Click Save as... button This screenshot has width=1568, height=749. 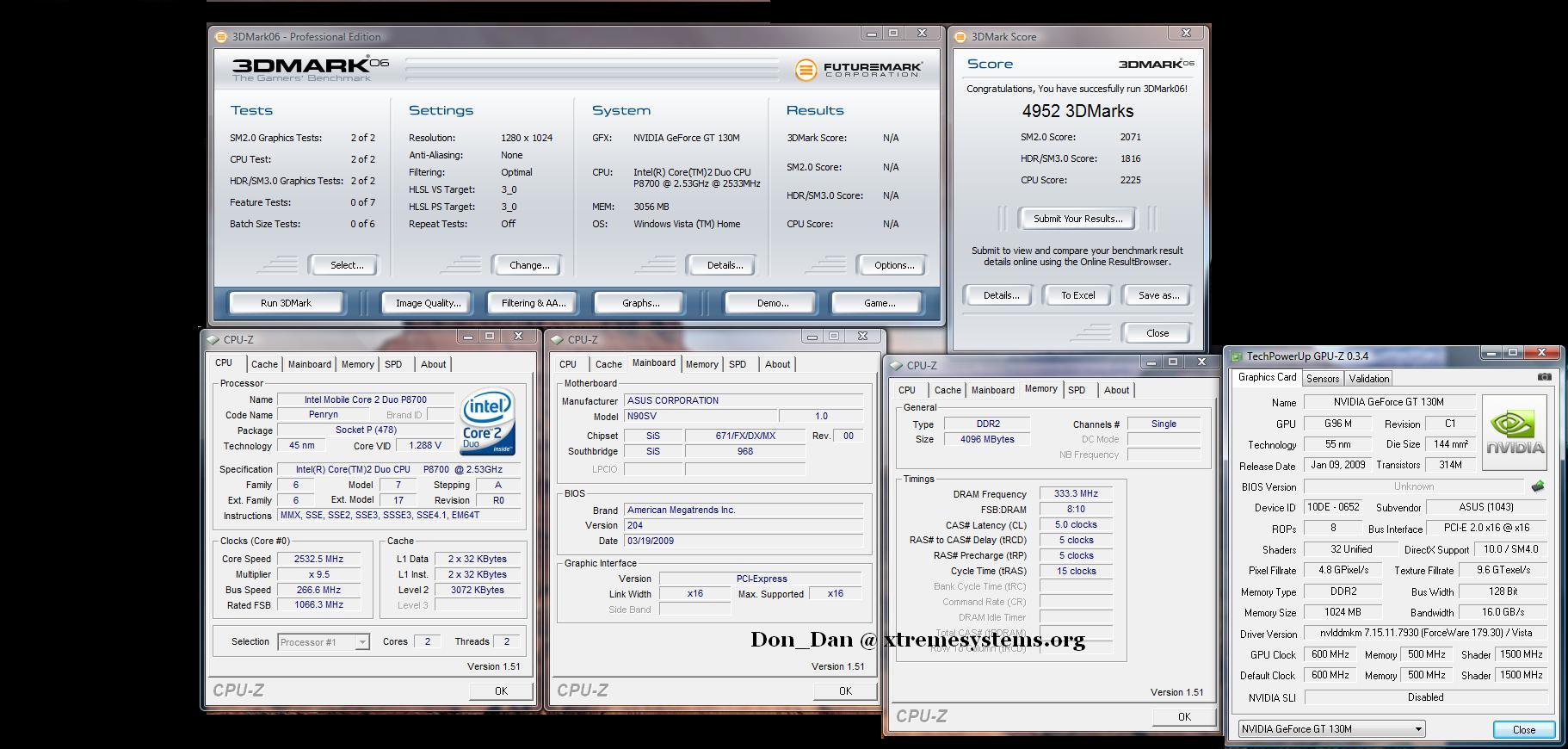click(x=1158, y=295)
